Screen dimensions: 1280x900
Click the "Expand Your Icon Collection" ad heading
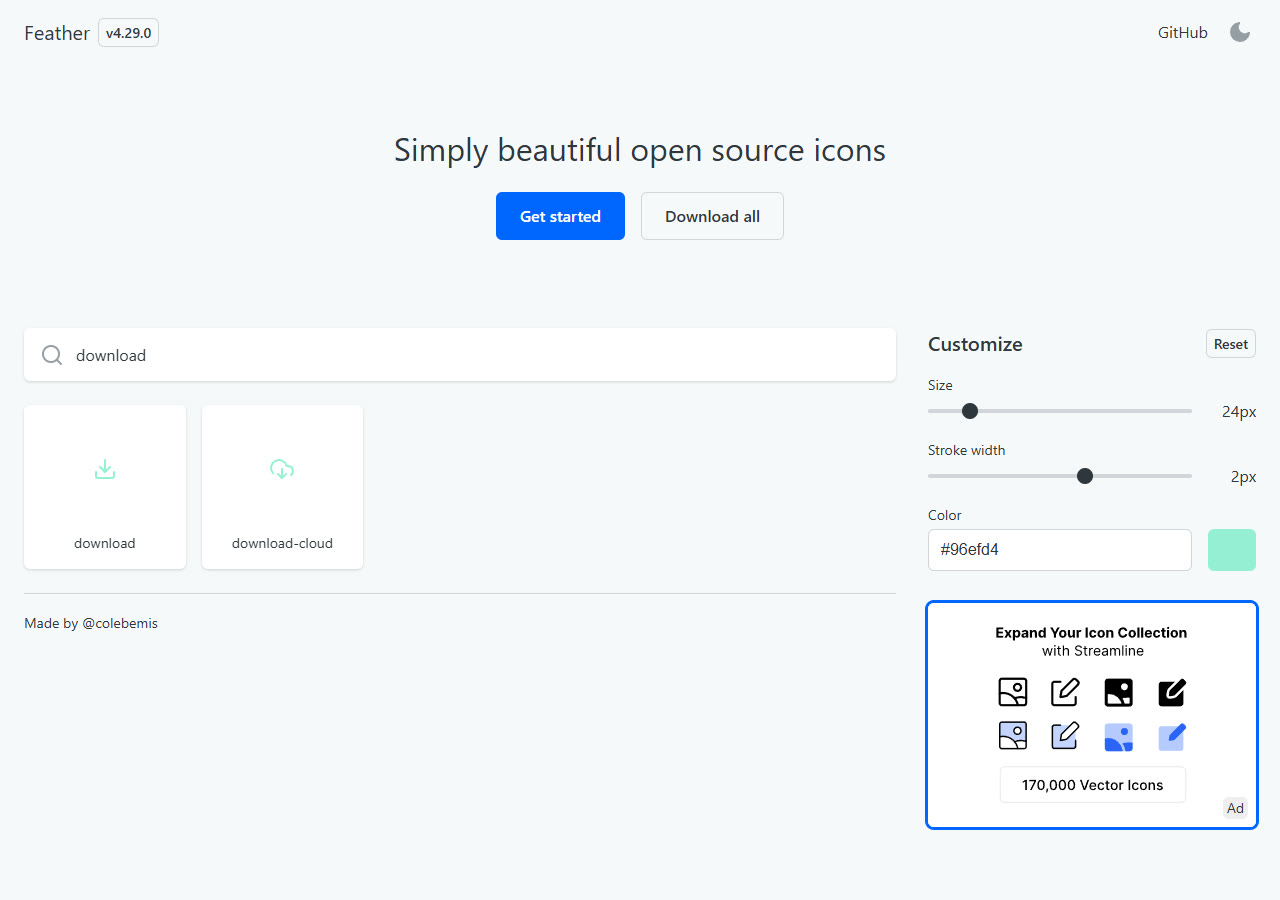1092,632
